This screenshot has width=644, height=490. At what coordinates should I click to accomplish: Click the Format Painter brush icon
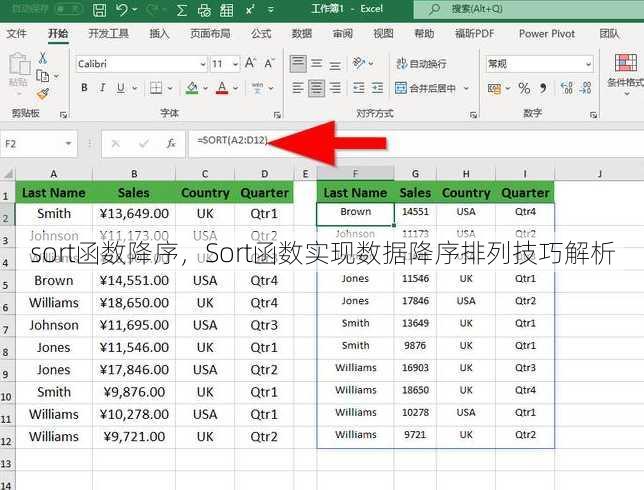click(43, 94)
